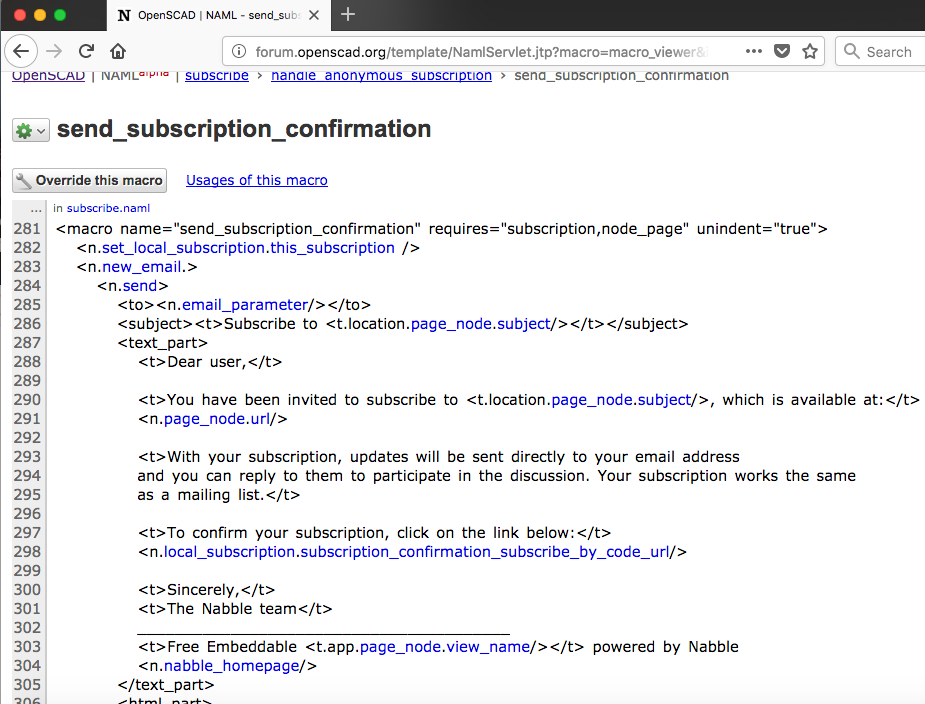
Task: Bookmark this page with the star icon
Action: tap(810, 51)
